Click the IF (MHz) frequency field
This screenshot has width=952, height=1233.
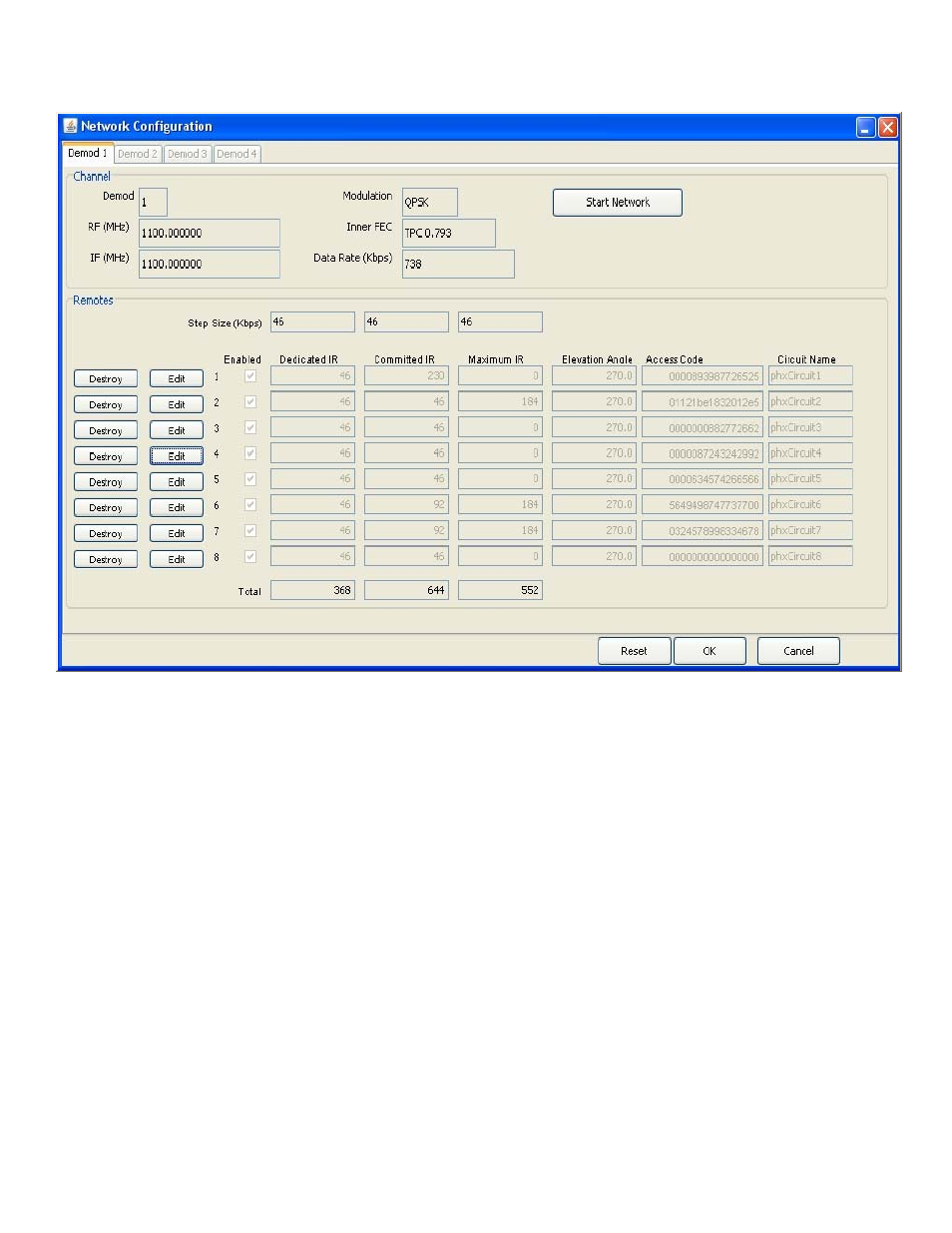[210, 264]
